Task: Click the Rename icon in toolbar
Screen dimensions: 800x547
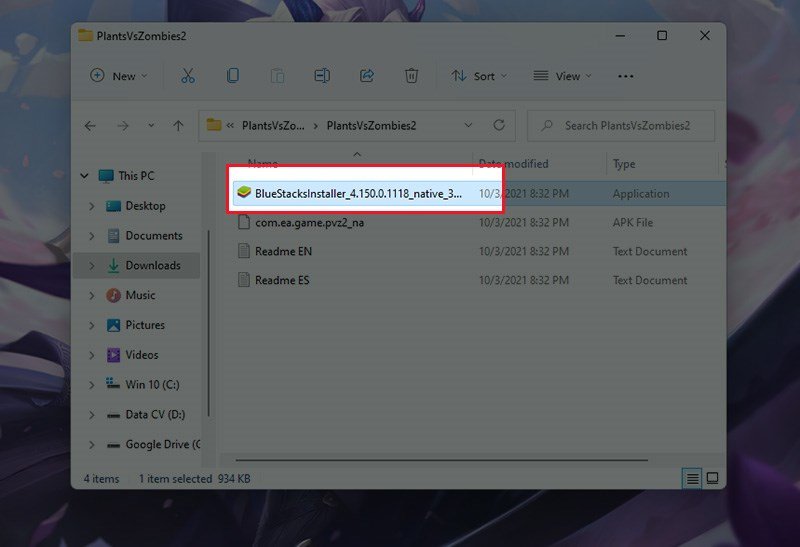Action: coord(322,76)
